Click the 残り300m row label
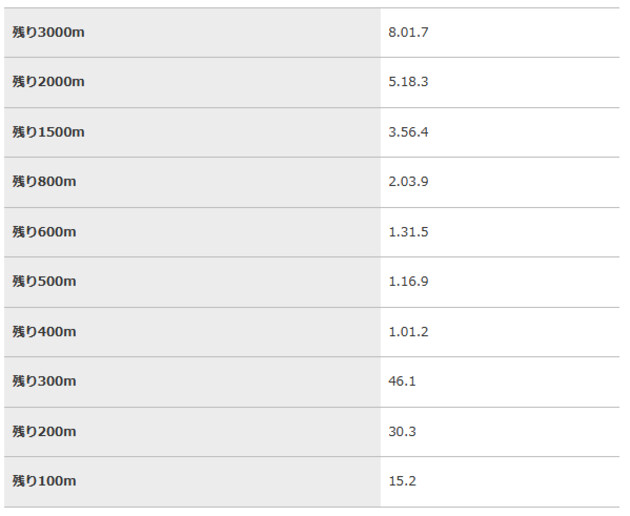The width and height of the screenshot is (630, 516). (x=44, y=381)
